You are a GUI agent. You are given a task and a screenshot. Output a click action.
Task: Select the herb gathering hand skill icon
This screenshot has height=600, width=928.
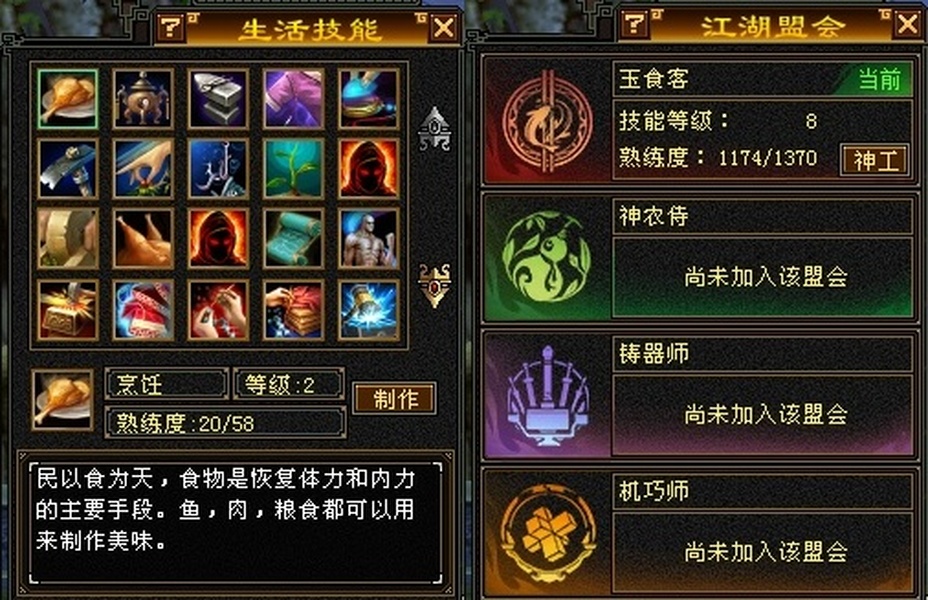coord(143,169)
